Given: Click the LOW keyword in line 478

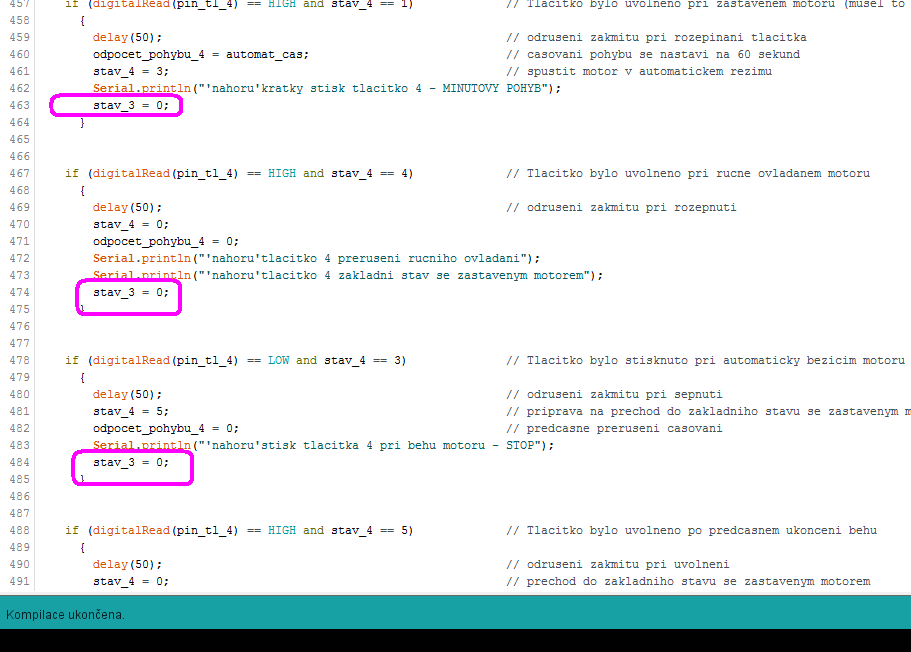Looking at the screenshot, I should (x=278, y=360).
